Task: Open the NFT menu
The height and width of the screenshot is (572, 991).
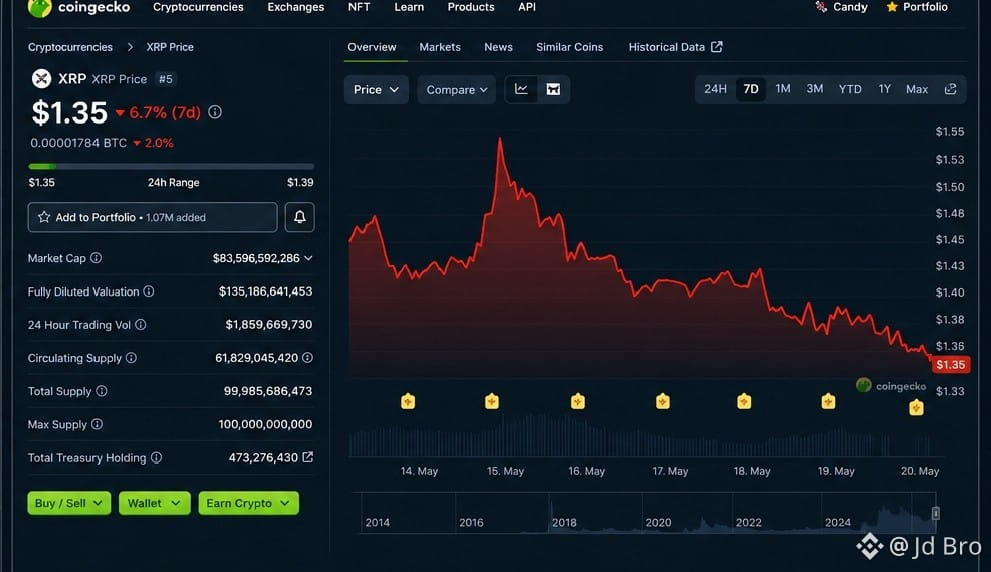Action: 359,7
